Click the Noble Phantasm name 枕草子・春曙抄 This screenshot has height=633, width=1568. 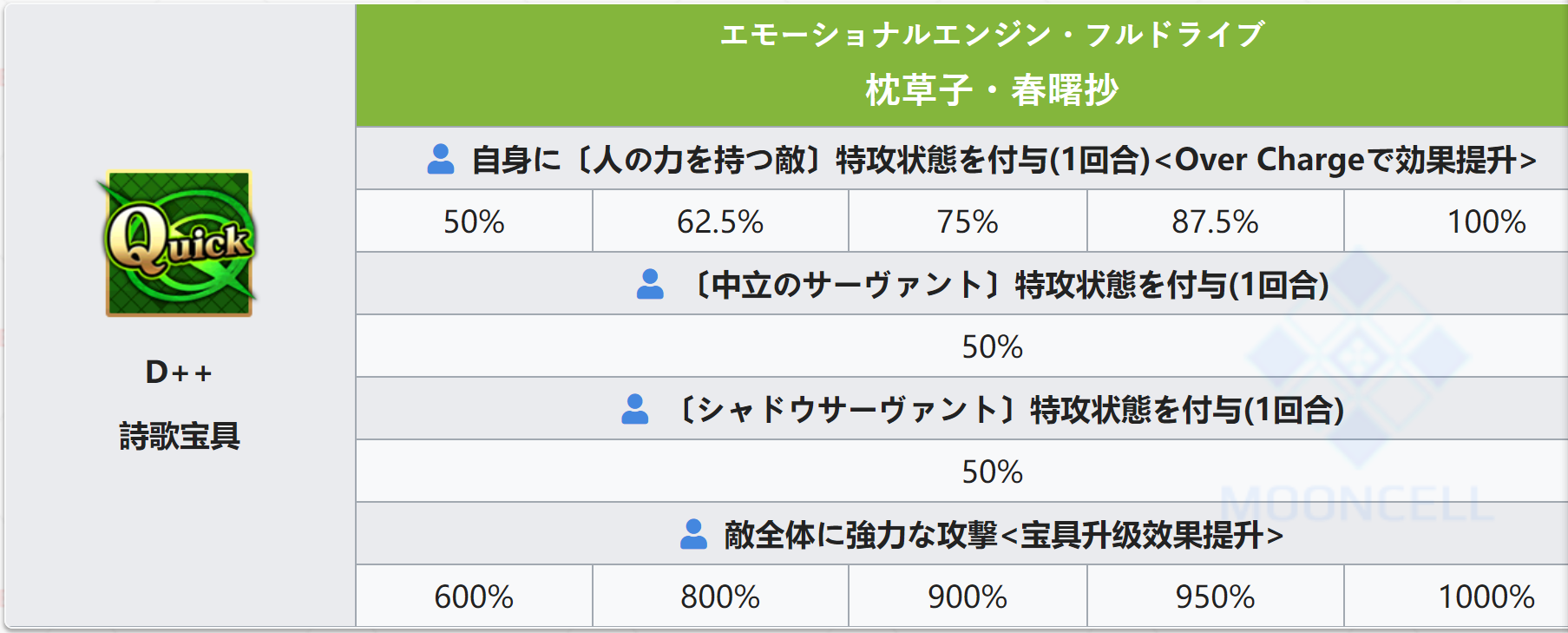[992, 90]
